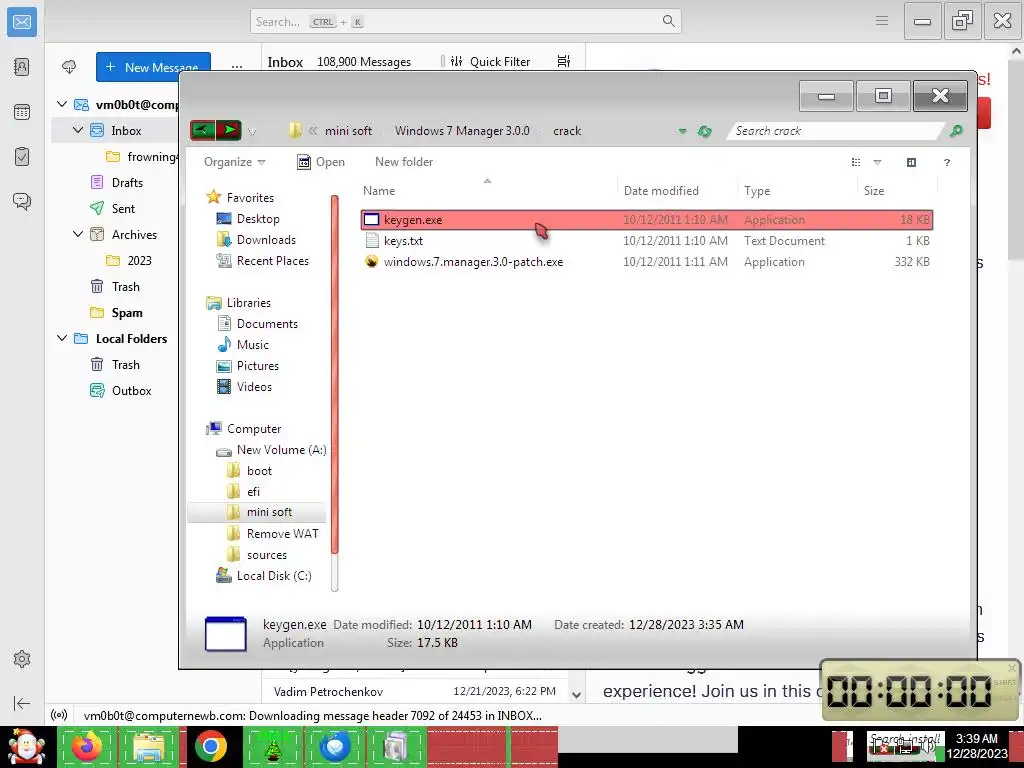Click navigation pane vertical scrollbar
Viewport: 1024px width, 768px height.
(x=335, y=374)
